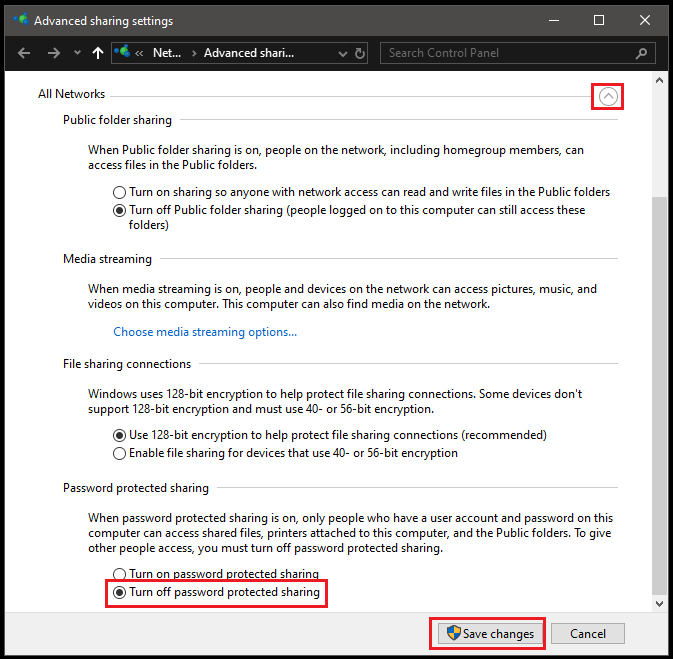Open the Recent locations dropdown arrow
Image resolution: width=673 pixels, height=659 pixels.
pos(77,53)
